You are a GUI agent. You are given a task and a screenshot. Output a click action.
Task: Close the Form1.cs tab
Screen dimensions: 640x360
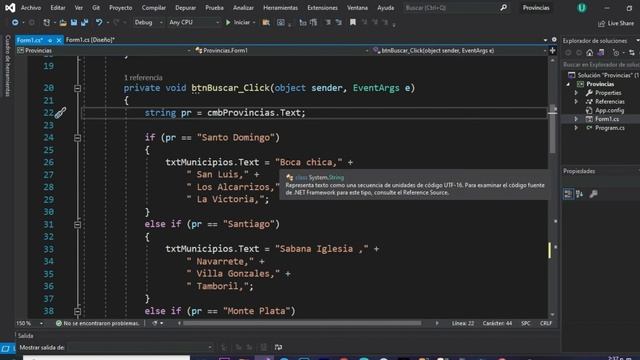pos(58,40)
